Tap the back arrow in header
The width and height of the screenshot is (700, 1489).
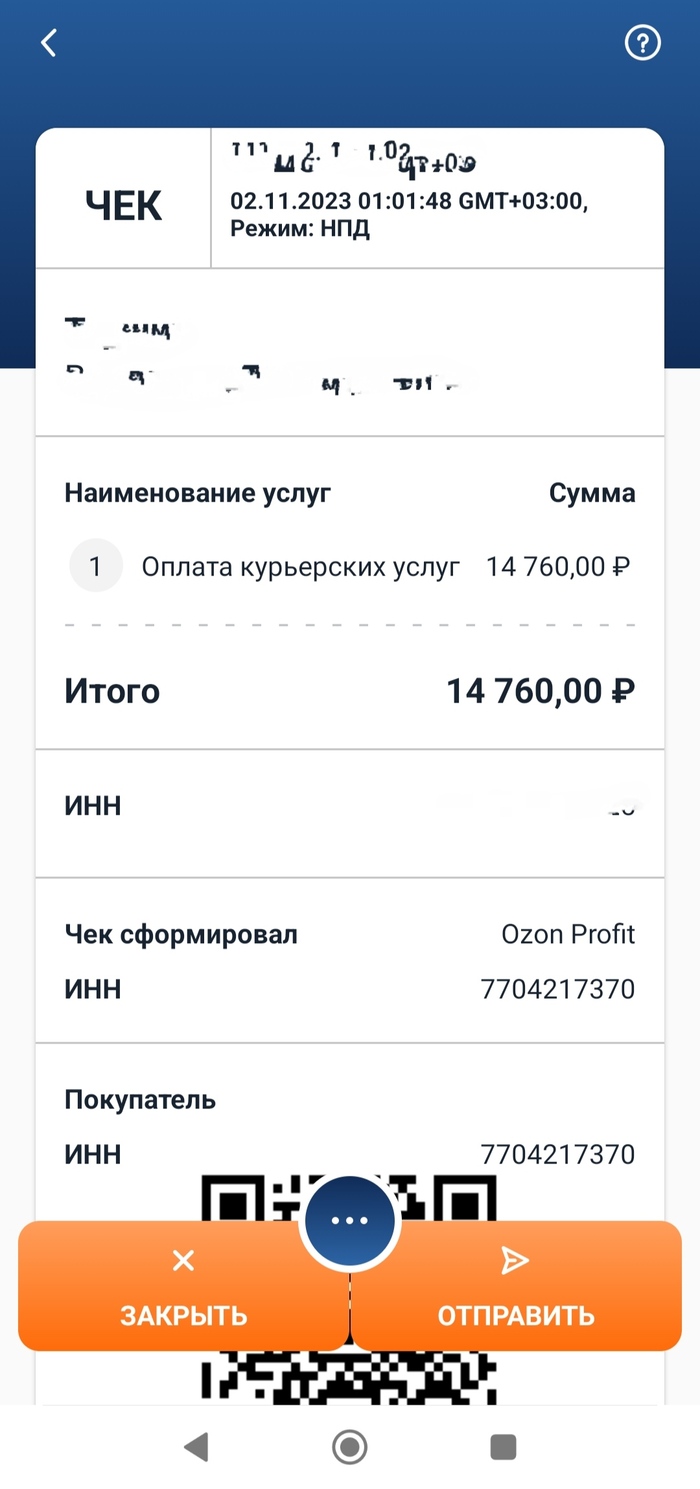[x=48, y=43]
